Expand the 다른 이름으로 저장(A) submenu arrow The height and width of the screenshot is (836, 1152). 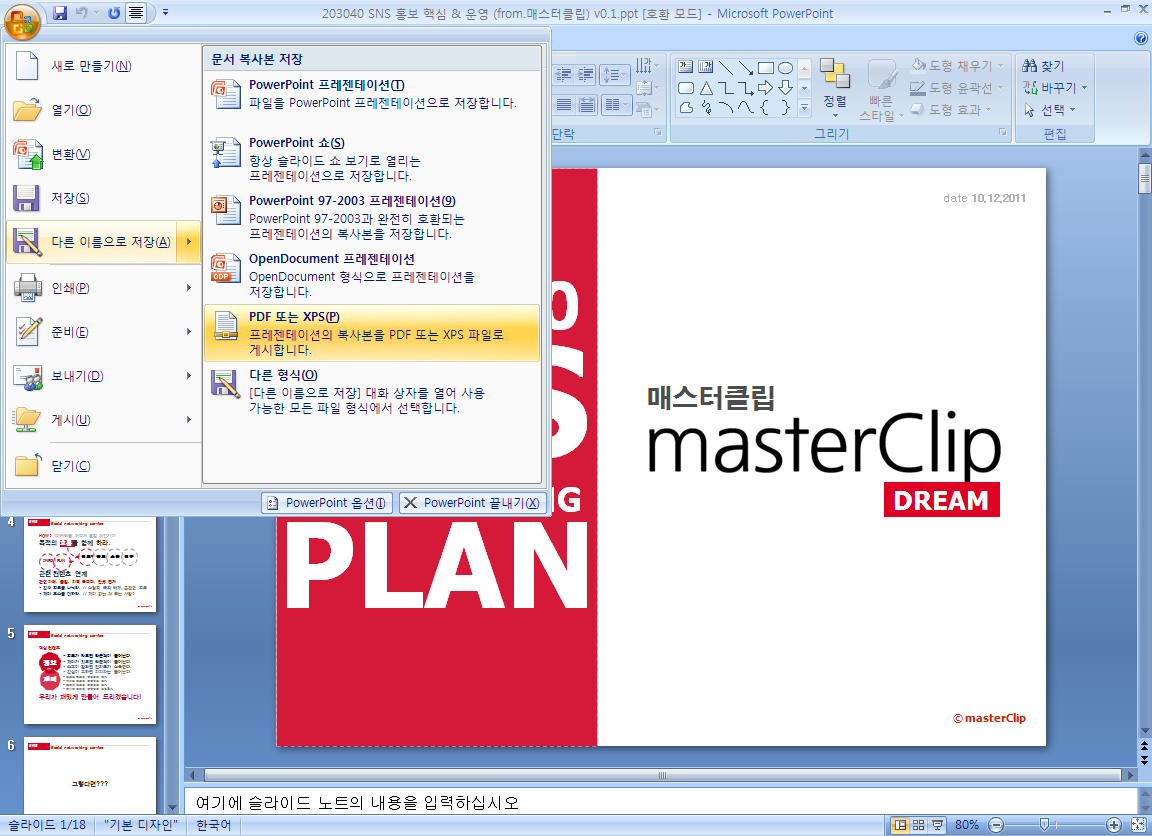(x=189, y=242)
